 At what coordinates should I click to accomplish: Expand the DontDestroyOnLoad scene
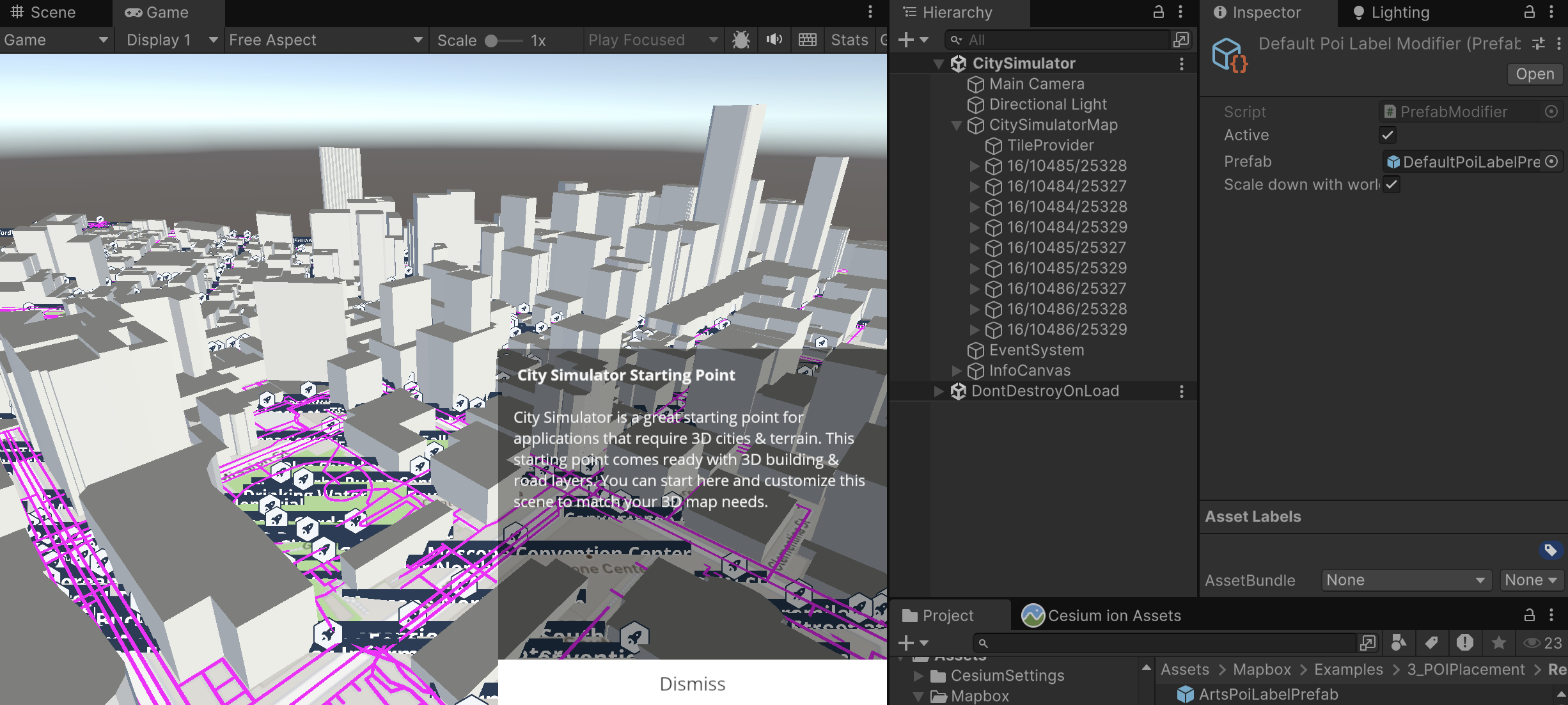(938, 392)
